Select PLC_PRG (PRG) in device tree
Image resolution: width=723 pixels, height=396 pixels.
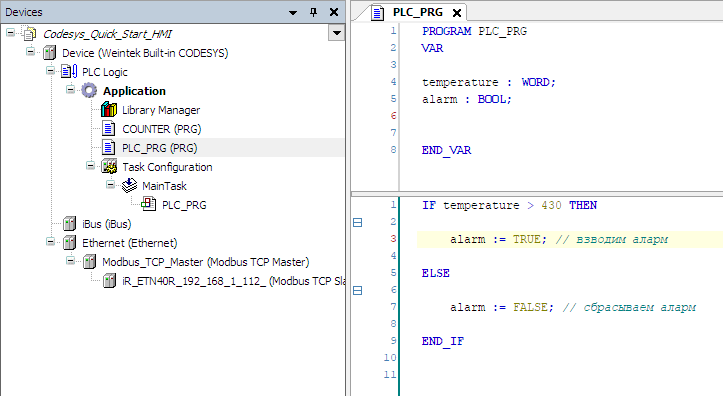(159, 148)
